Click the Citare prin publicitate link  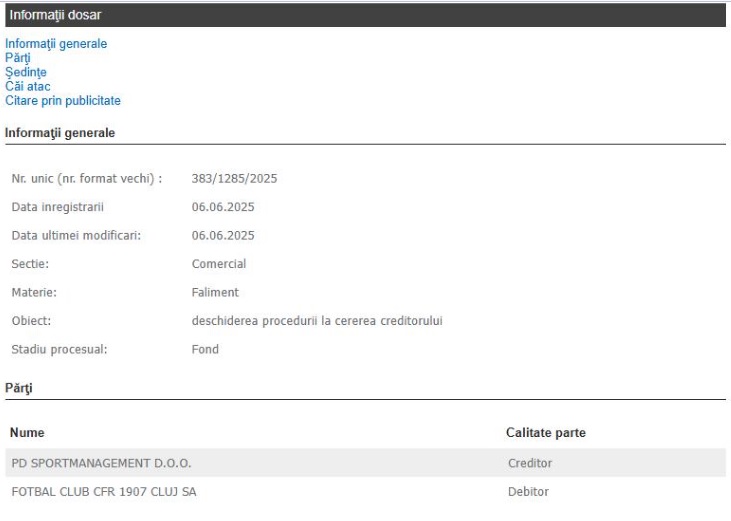point(63,101)
